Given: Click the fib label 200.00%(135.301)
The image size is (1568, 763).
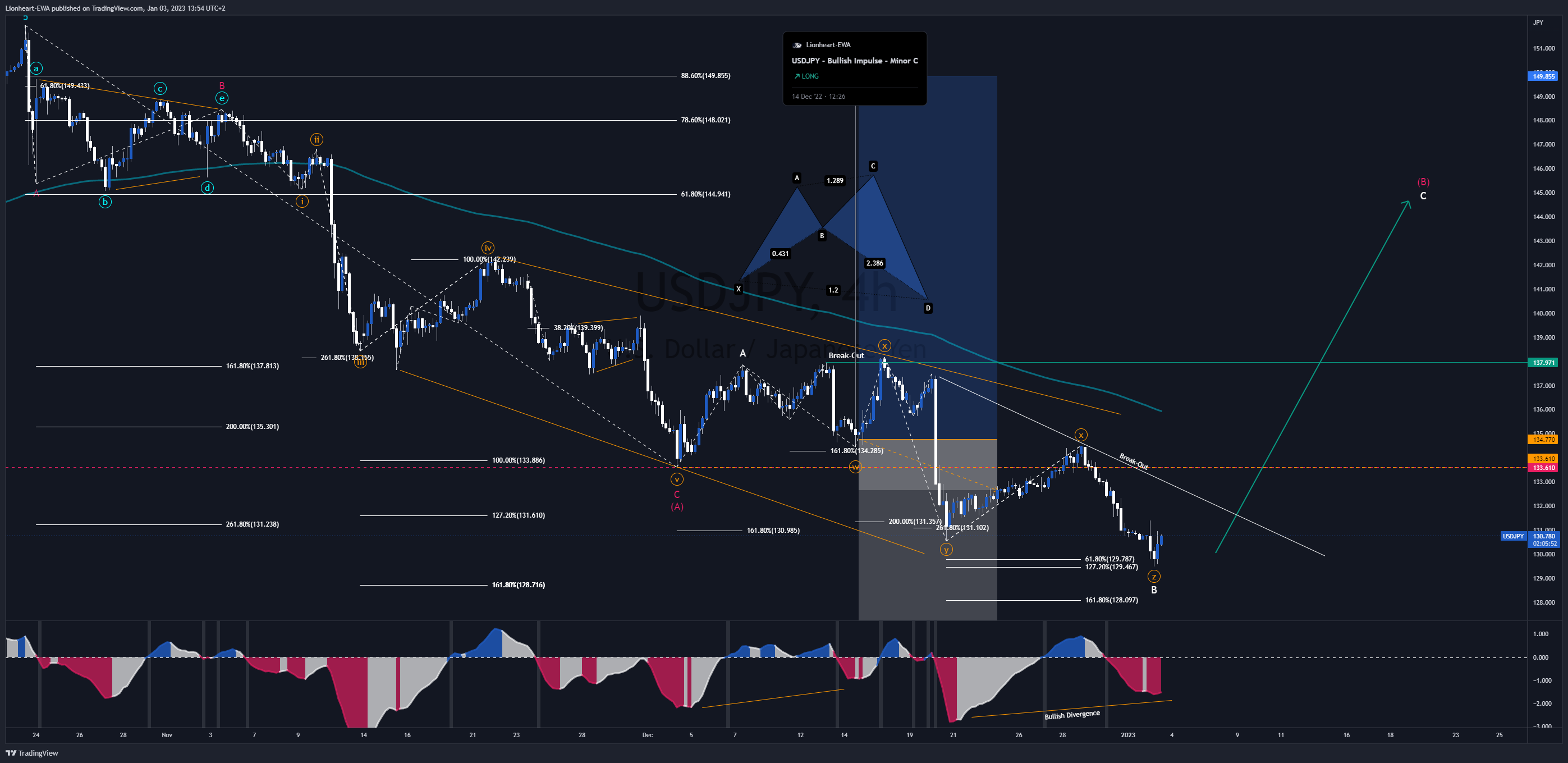Looking at the screenshot, I should click(252, 426).
